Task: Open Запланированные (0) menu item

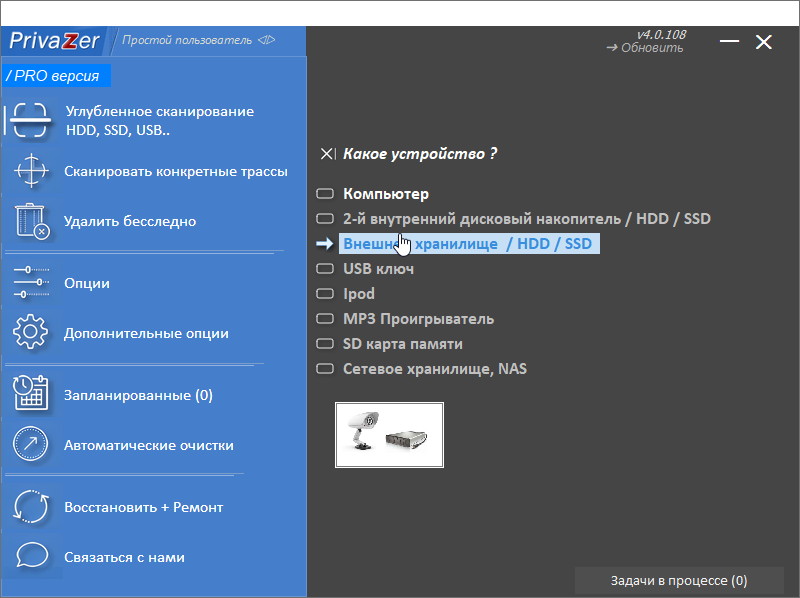Action: [138, 395]
